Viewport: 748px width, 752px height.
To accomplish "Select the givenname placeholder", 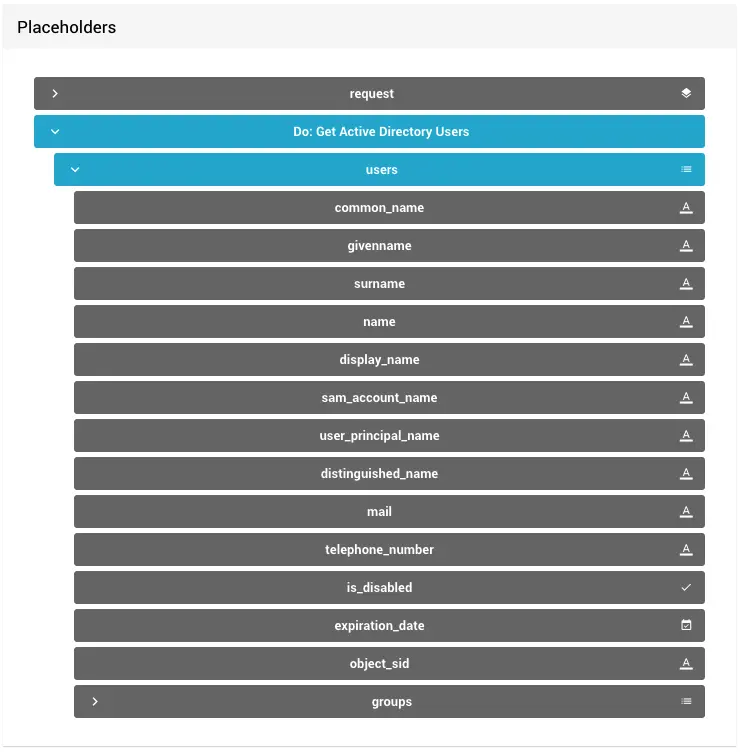I will tap(379, 246).
